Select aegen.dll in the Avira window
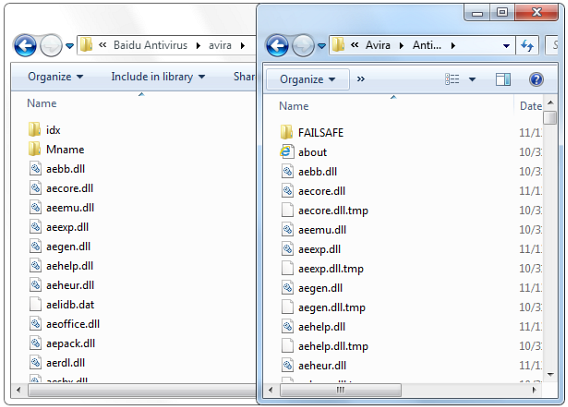The height and width of the screenshot is (407, 568). (312, 288)
